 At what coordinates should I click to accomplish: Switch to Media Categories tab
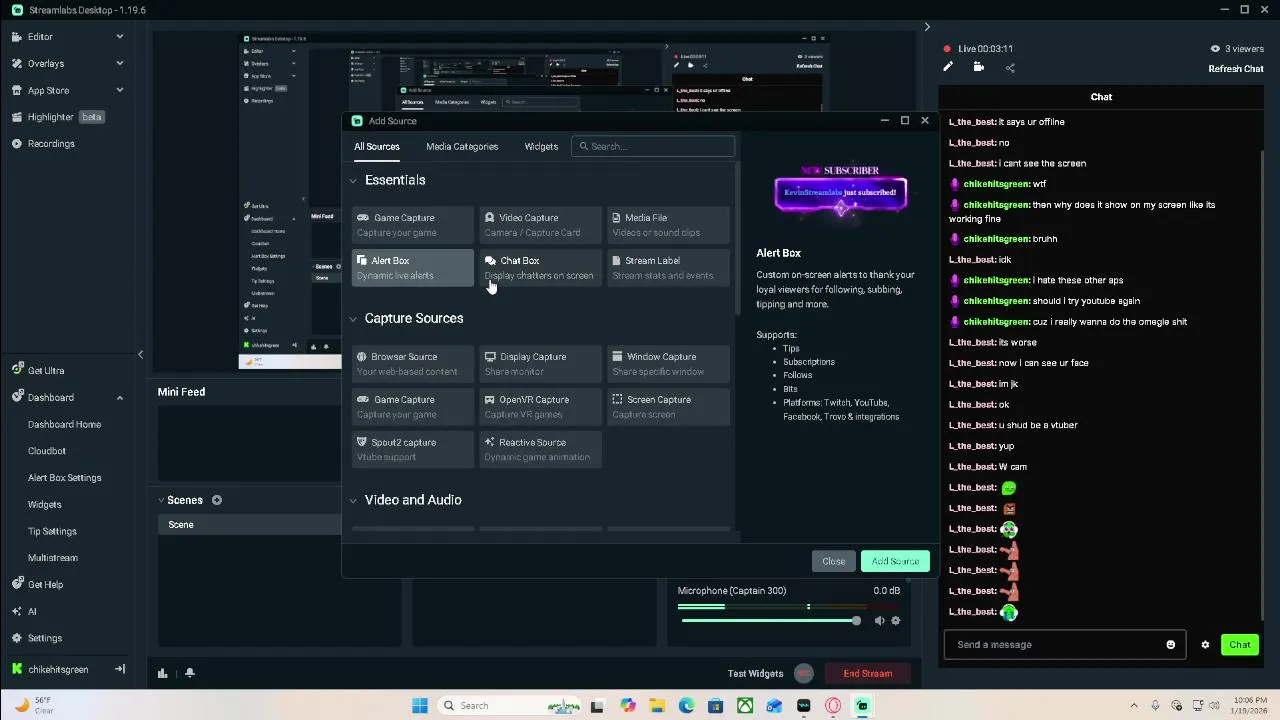(x=462, y=147)
